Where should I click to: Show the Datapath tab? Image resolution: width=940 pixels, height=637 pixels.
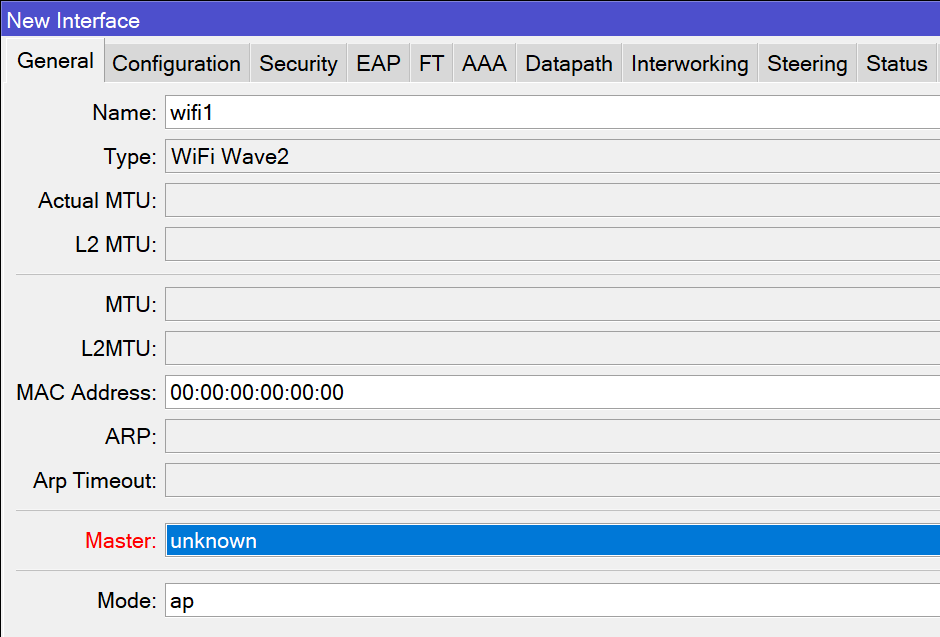click(568, 64)
